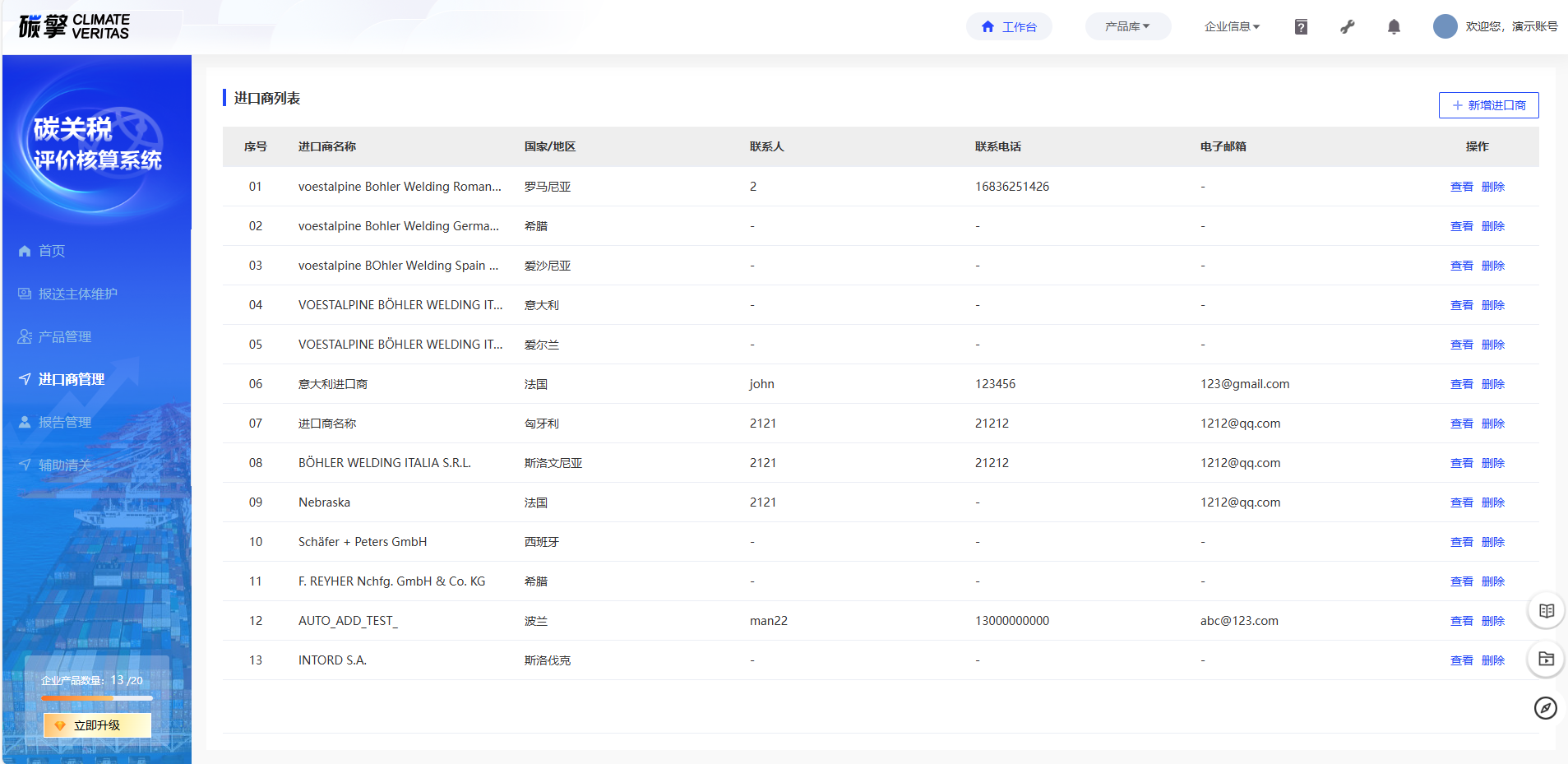Screen dimensions: 1568x764
Task: Expand the 产品库 dropdown
Action: pos(1127,26)
